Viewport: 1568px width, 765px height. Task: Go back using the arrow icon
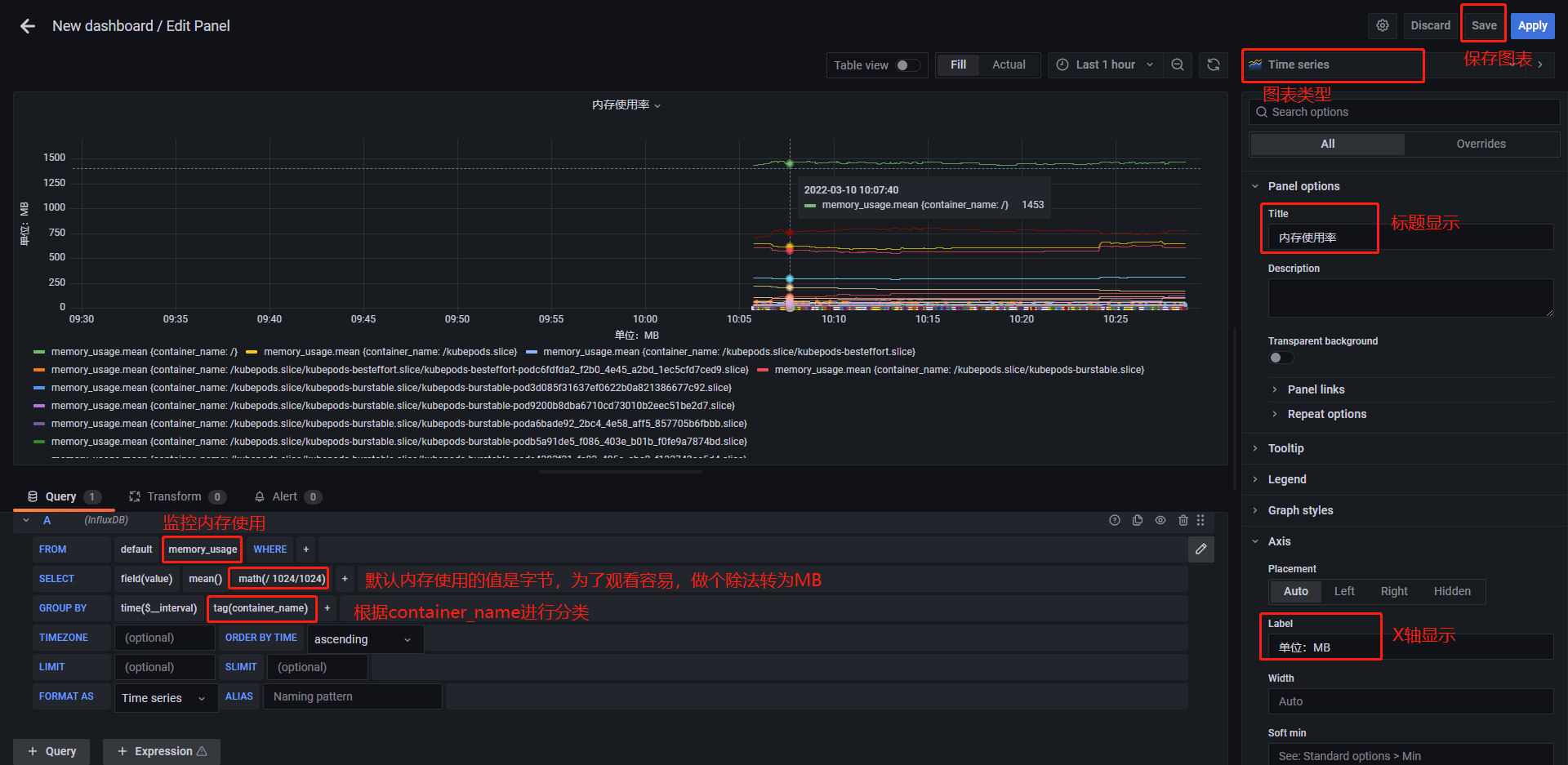pos(28,26)
